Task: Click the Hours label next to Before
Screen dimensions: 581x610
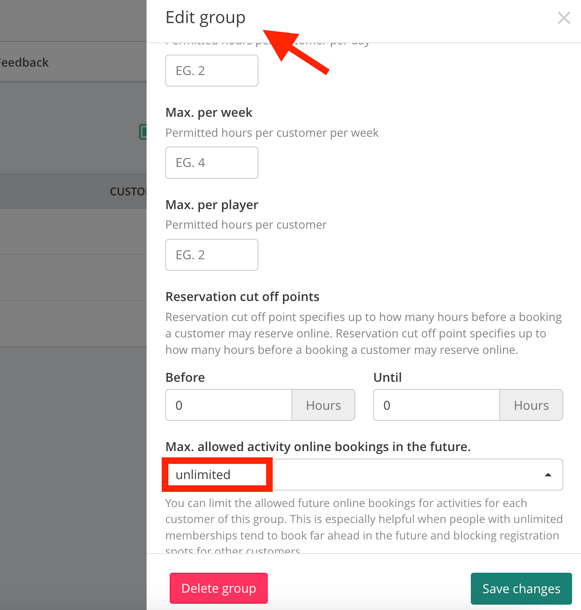Action: tap(323, 405)
